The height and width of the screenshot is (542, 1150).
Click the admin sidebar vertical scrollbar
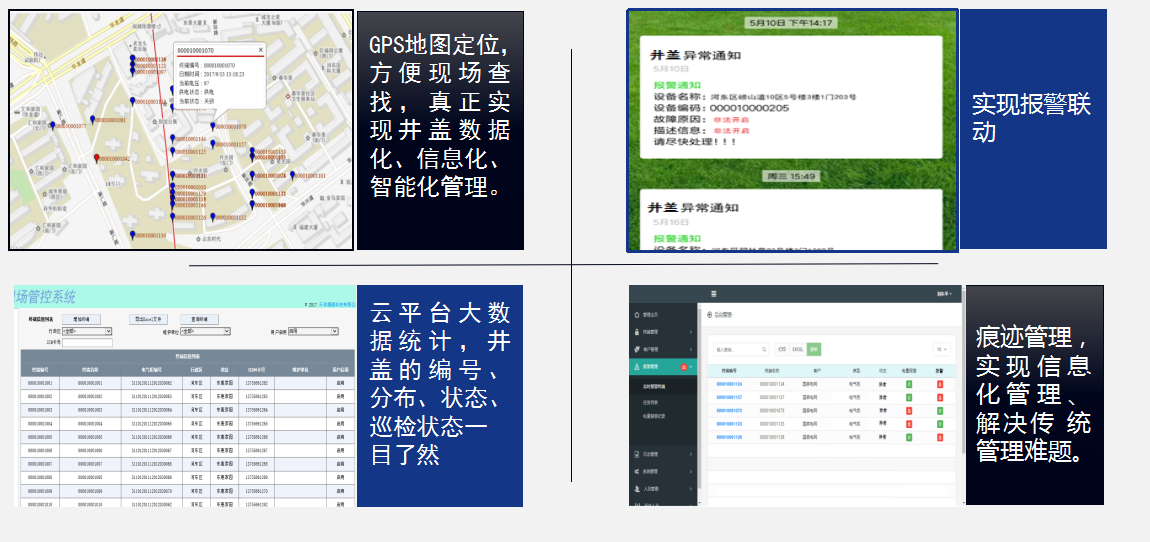(700, 403)
